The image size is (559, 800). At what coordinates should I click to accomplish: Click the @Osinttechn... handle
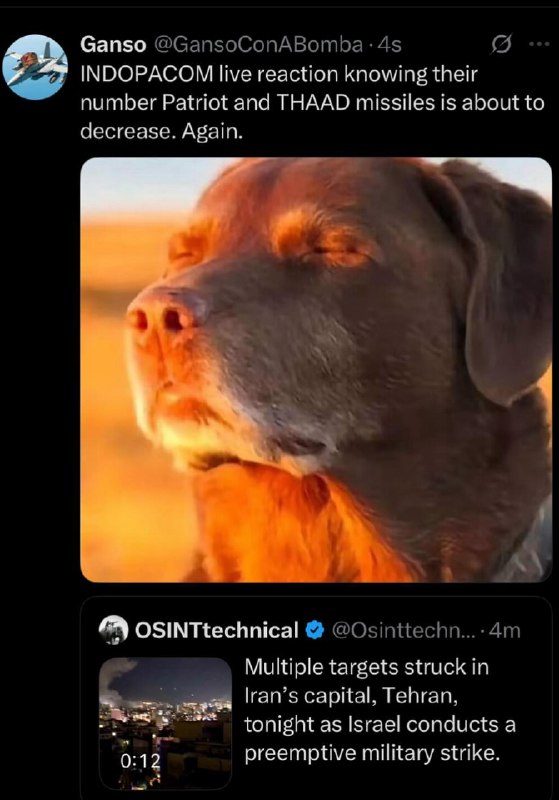coord(403,631)
